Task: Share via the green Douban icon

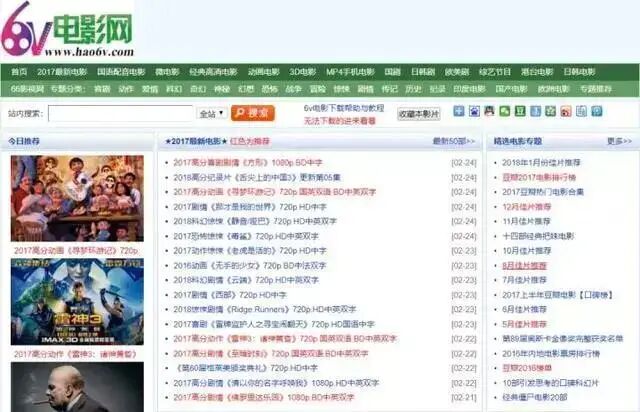Action: click(520, 111)
